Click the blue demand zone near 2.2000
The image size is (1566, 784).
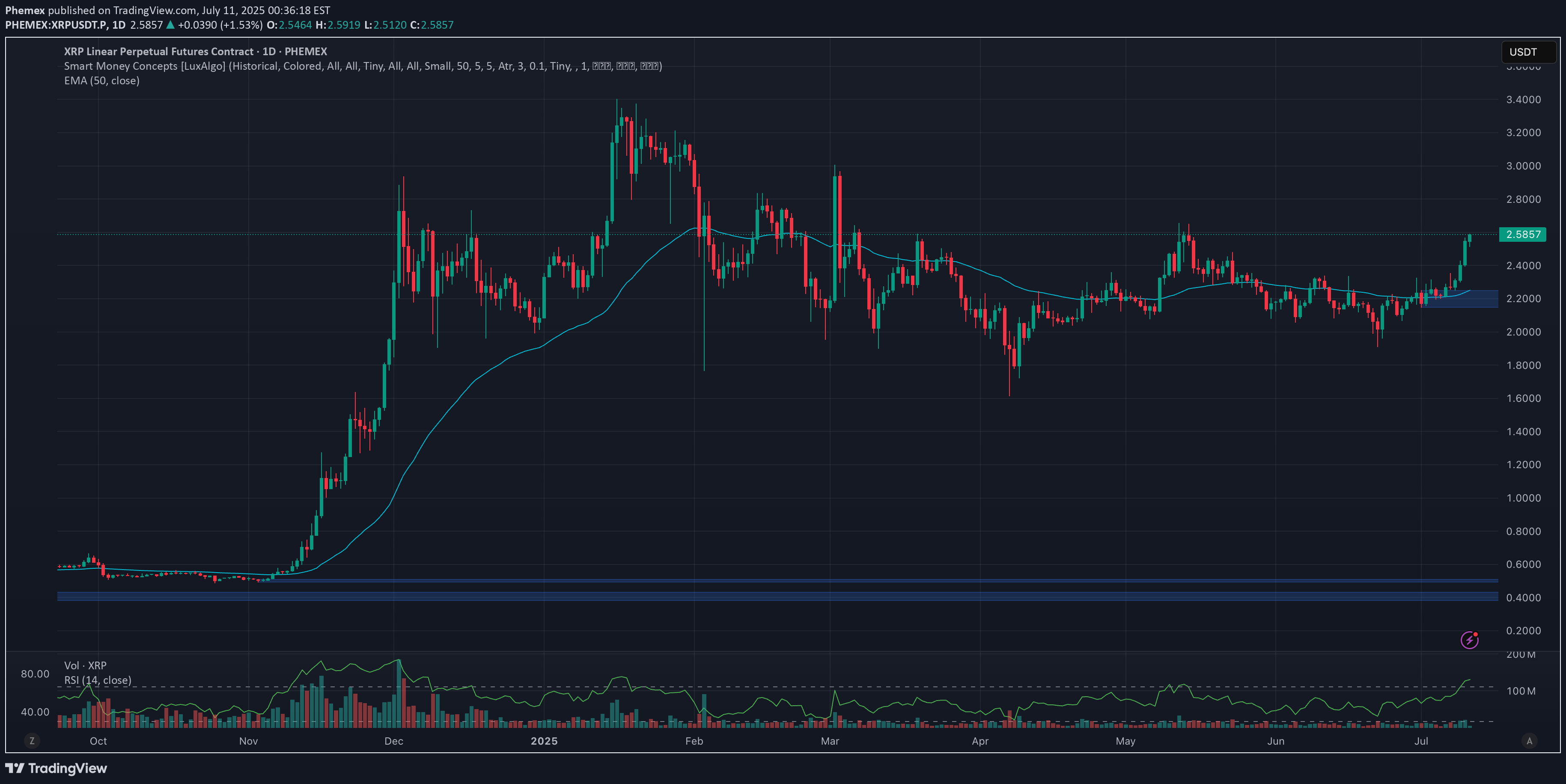pyautogui.click(x=1459, y=298)
